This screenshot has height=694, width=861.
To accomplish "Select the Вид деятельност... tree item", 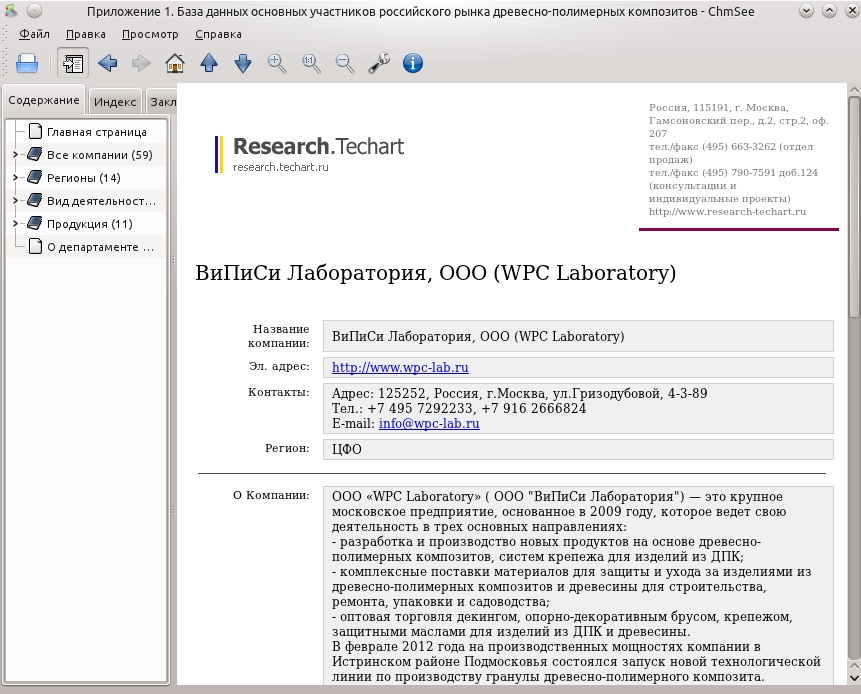I will pos(102,201).
